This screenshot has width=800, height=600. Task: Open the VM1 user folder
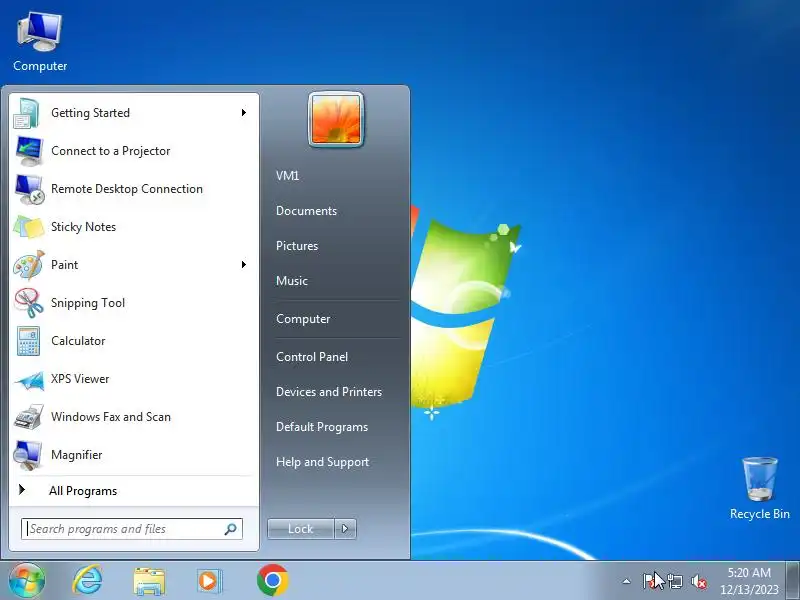coord(287,176)
